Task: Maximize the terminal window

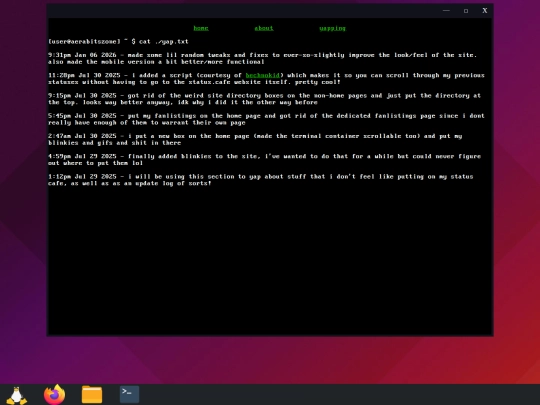Action: click(466, 11)
